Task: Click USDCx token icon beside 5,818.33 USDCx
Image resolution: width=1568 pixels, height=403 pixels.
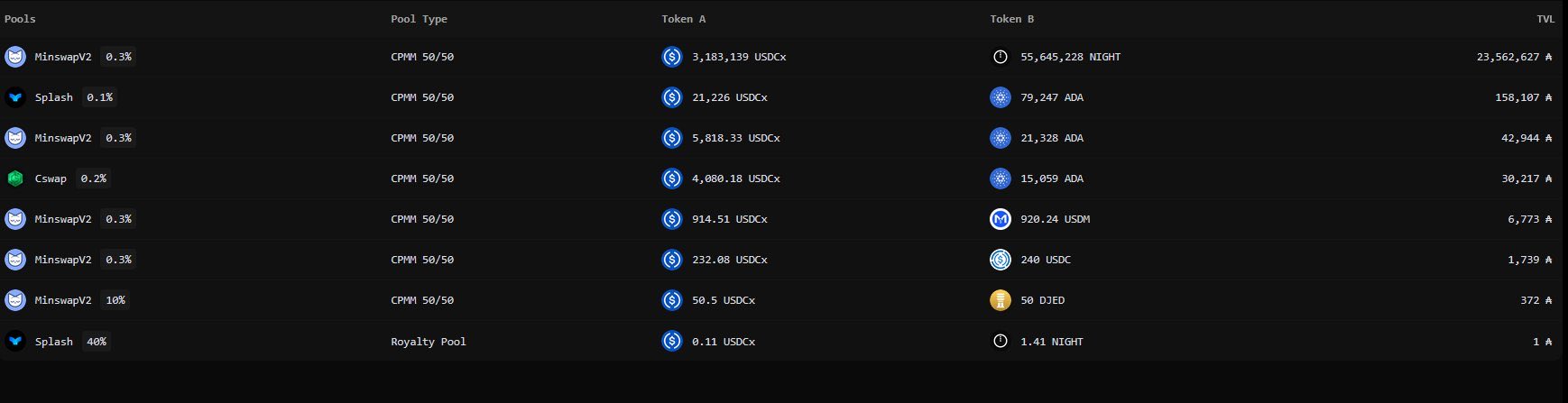Action: 672,138
